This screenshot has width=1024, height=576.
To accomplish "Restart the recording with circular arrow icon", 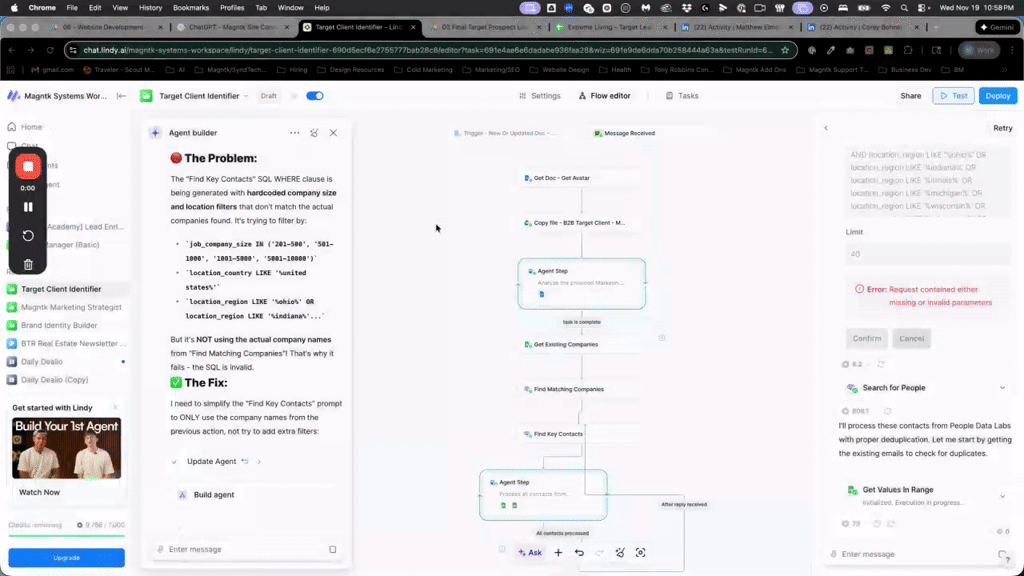I will 28,236.
